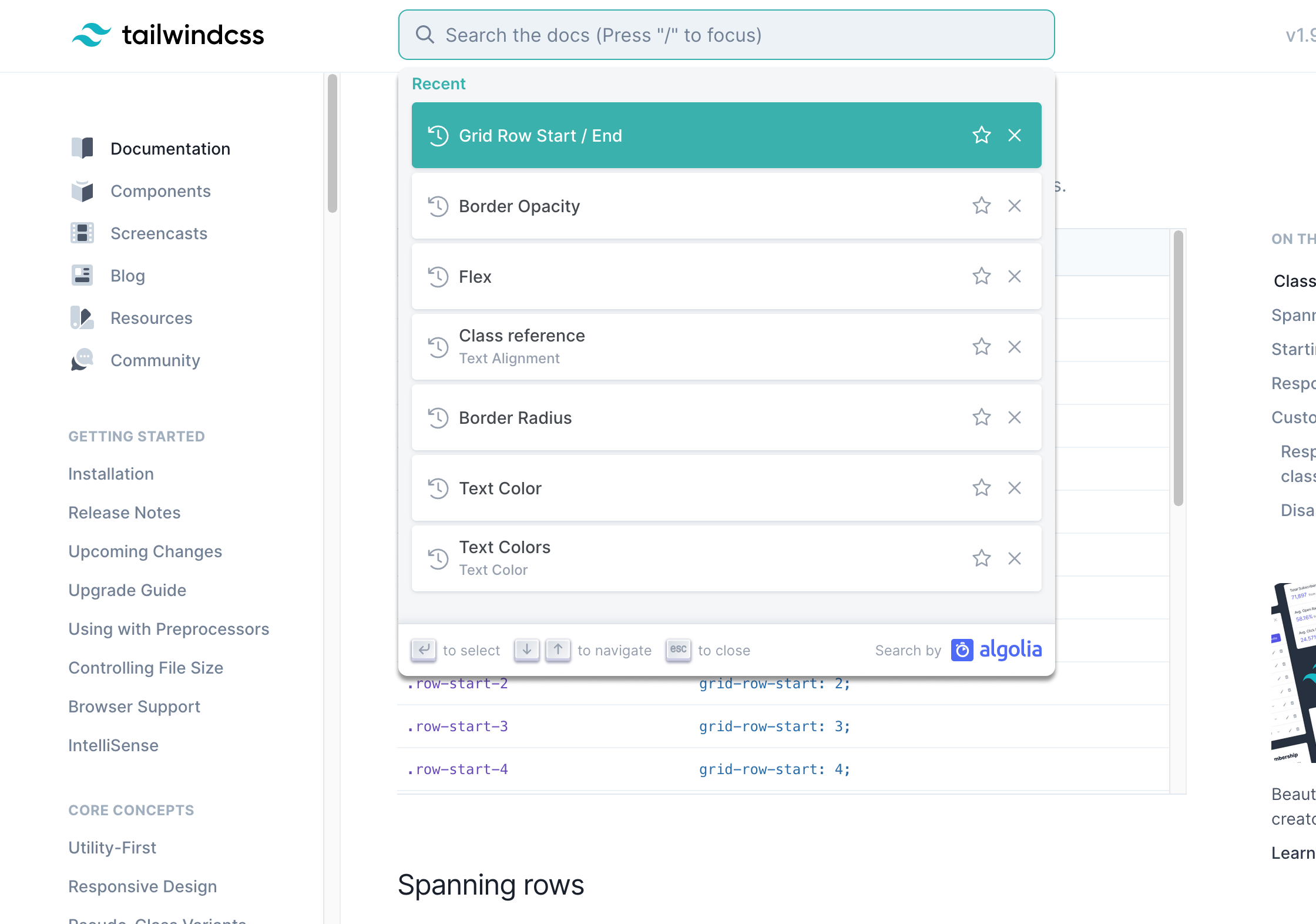Open Screencasts via its sidebar icon
The image size is (1316, 924).
[x=82, y=233]
